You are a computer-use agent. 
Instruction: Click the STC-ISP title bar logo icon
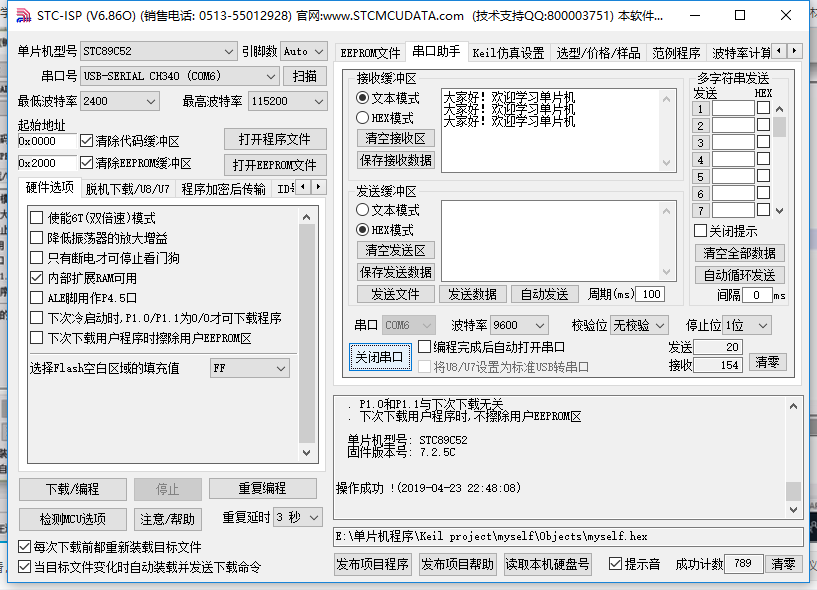pyautogui.click(x=23, y=16)
